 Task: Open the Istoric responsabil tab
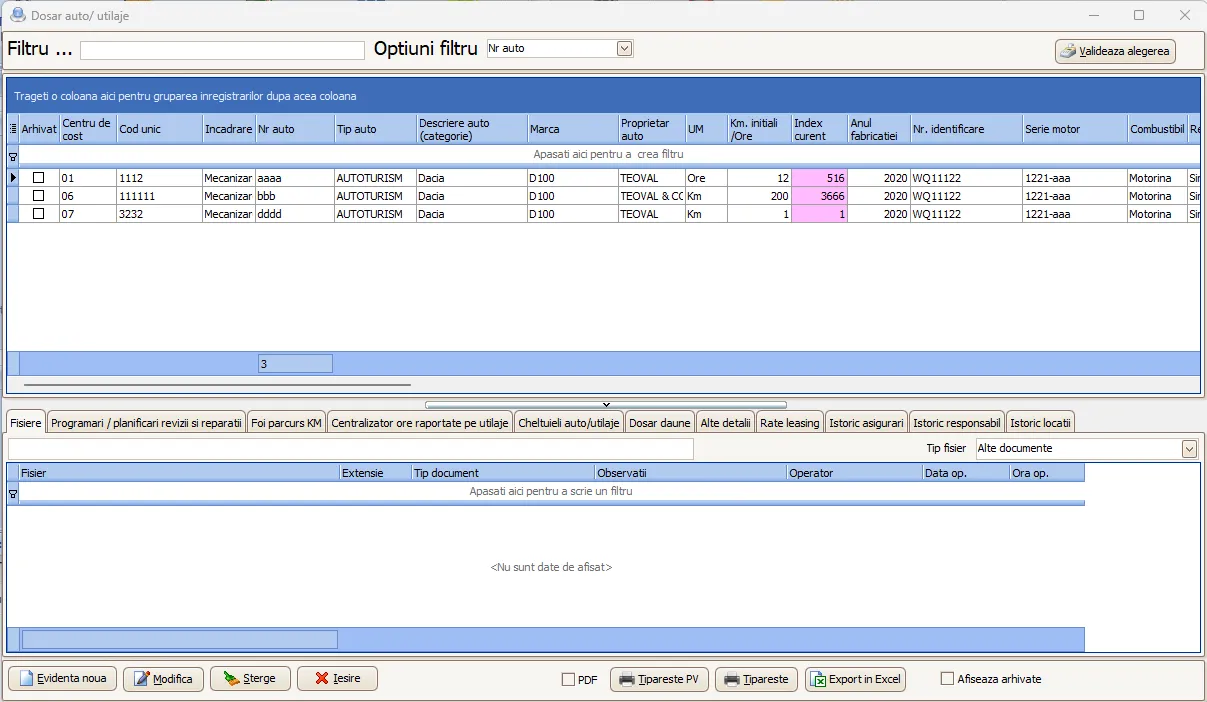pyautogui.click(x=956, y=423)
